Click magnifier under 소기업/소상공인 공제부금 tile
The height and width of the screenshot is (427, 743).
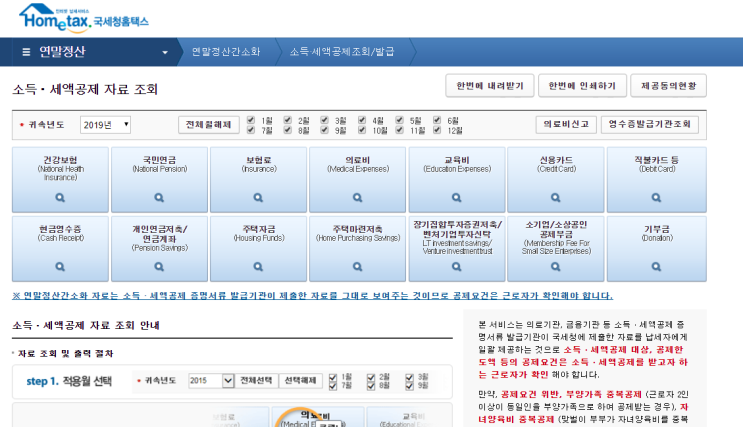(x=556, y=267)
